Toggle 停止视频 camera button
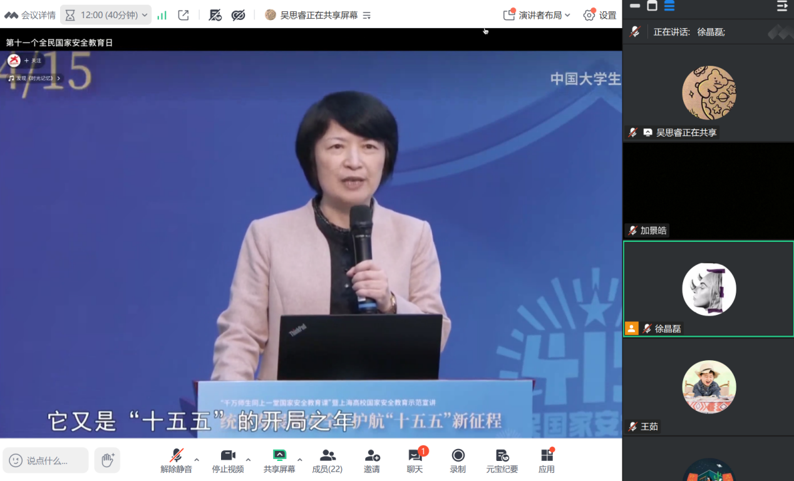This screenshot has width=794, height=481. 228,460
